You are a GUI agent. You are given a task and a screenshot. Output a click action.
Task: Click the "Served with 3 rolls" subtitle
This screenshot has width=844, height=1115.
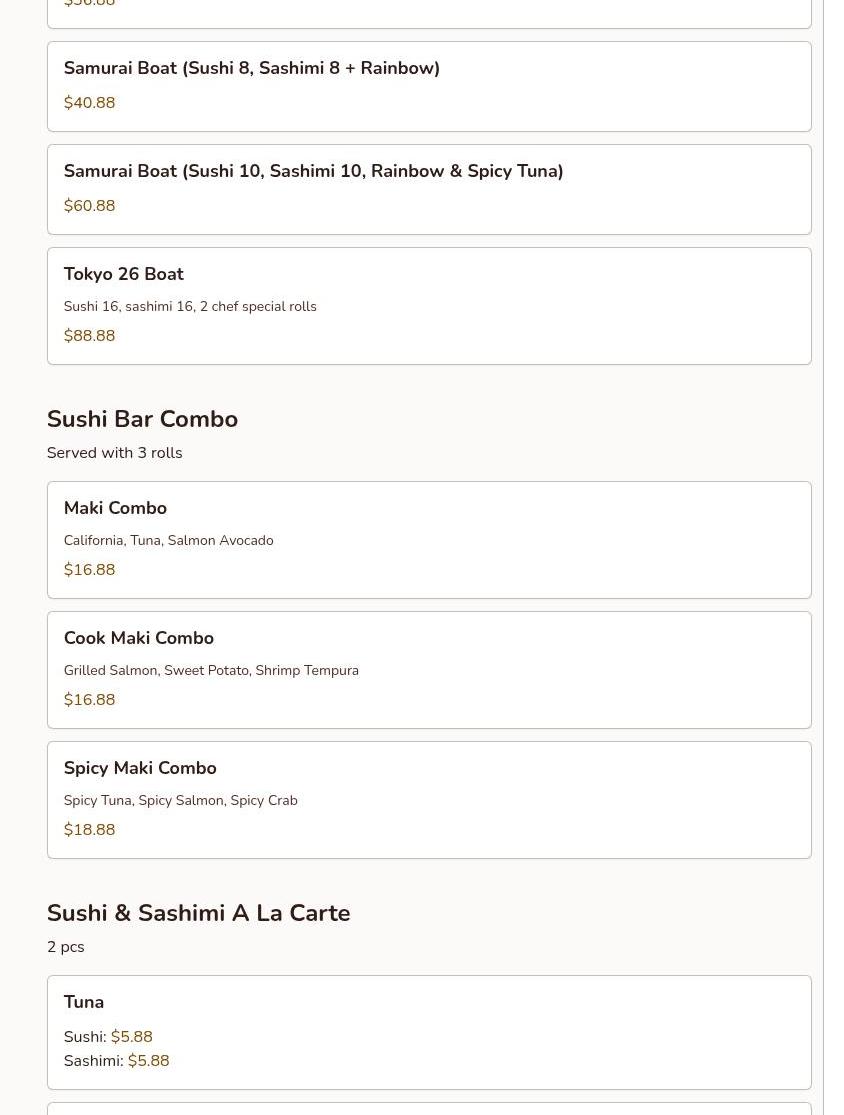[x=114, y=454]
